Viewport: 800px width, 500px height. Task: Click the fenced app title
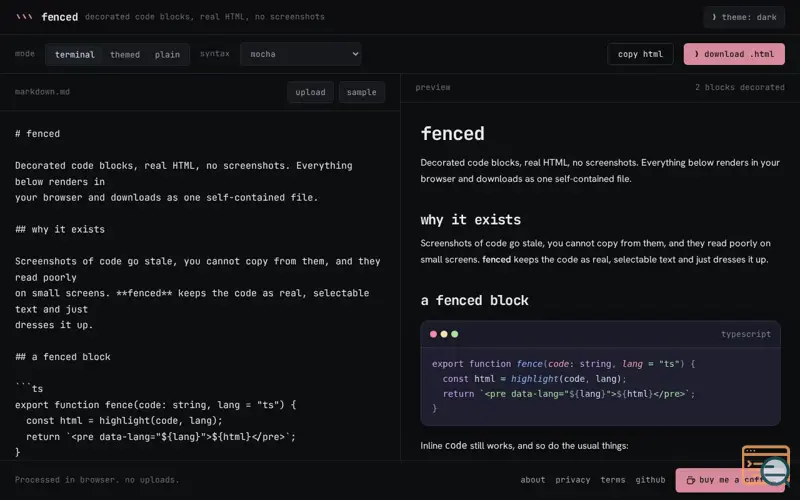click(x=60, y=17)
